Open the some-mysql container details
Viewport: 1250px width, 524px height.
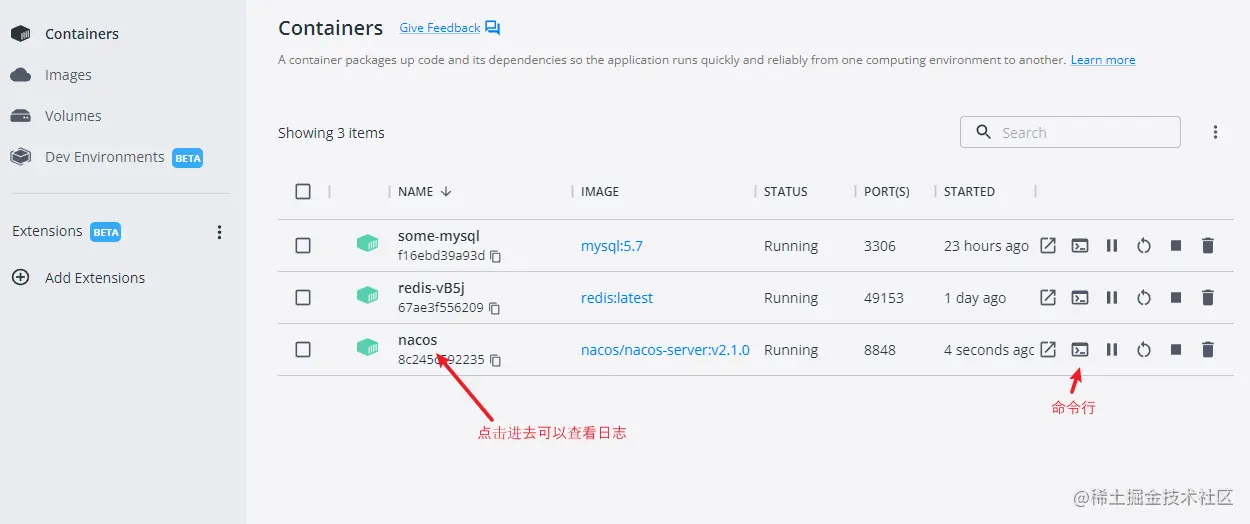(439, 236)
